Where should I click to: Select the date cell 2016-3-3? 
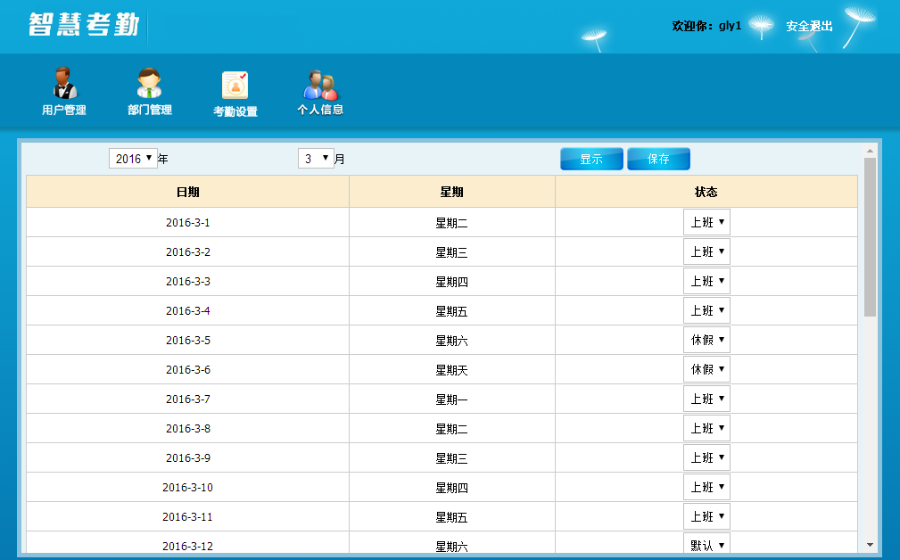tap(188, 281)
